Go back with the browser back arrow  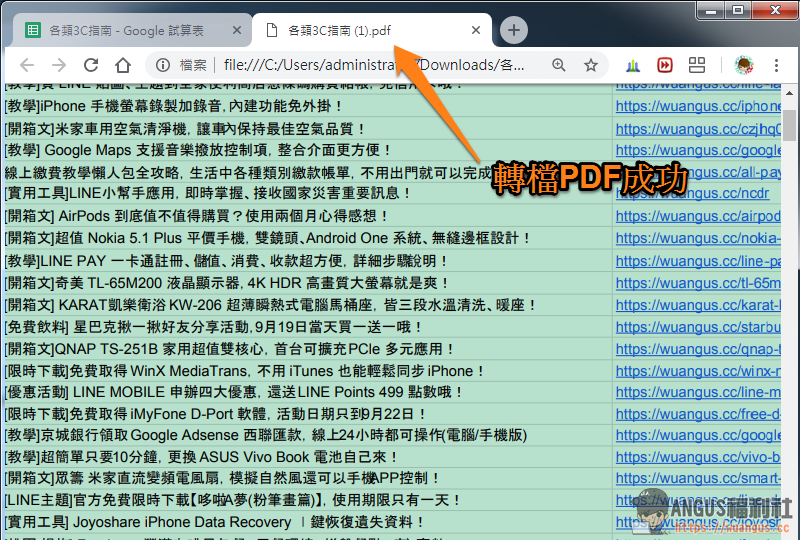click(27, 65)
